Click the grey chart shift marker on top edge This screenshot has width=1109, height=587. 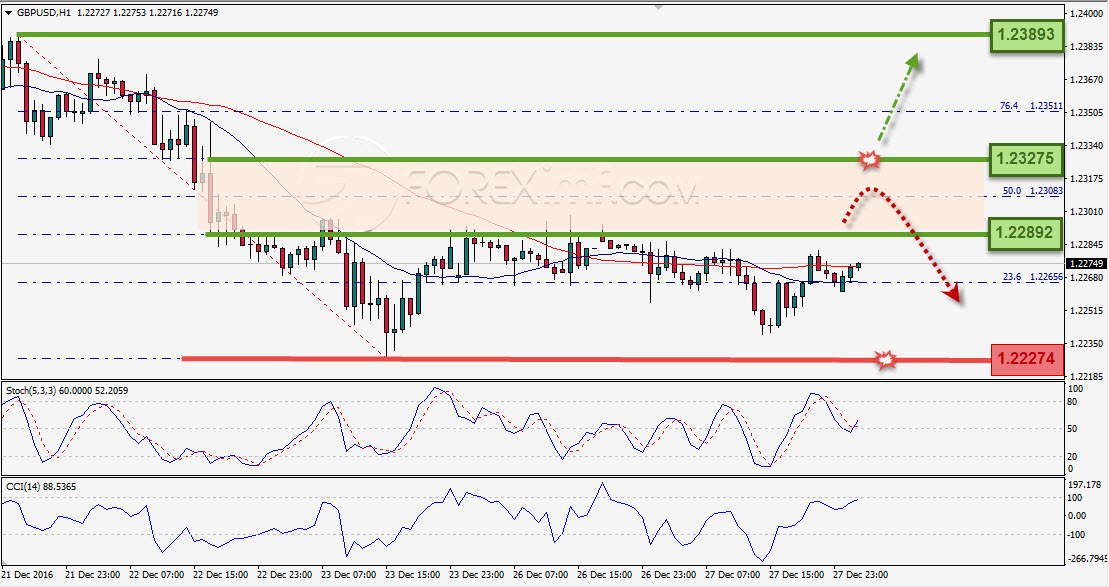pyautogui.click(x=659, y=6)
